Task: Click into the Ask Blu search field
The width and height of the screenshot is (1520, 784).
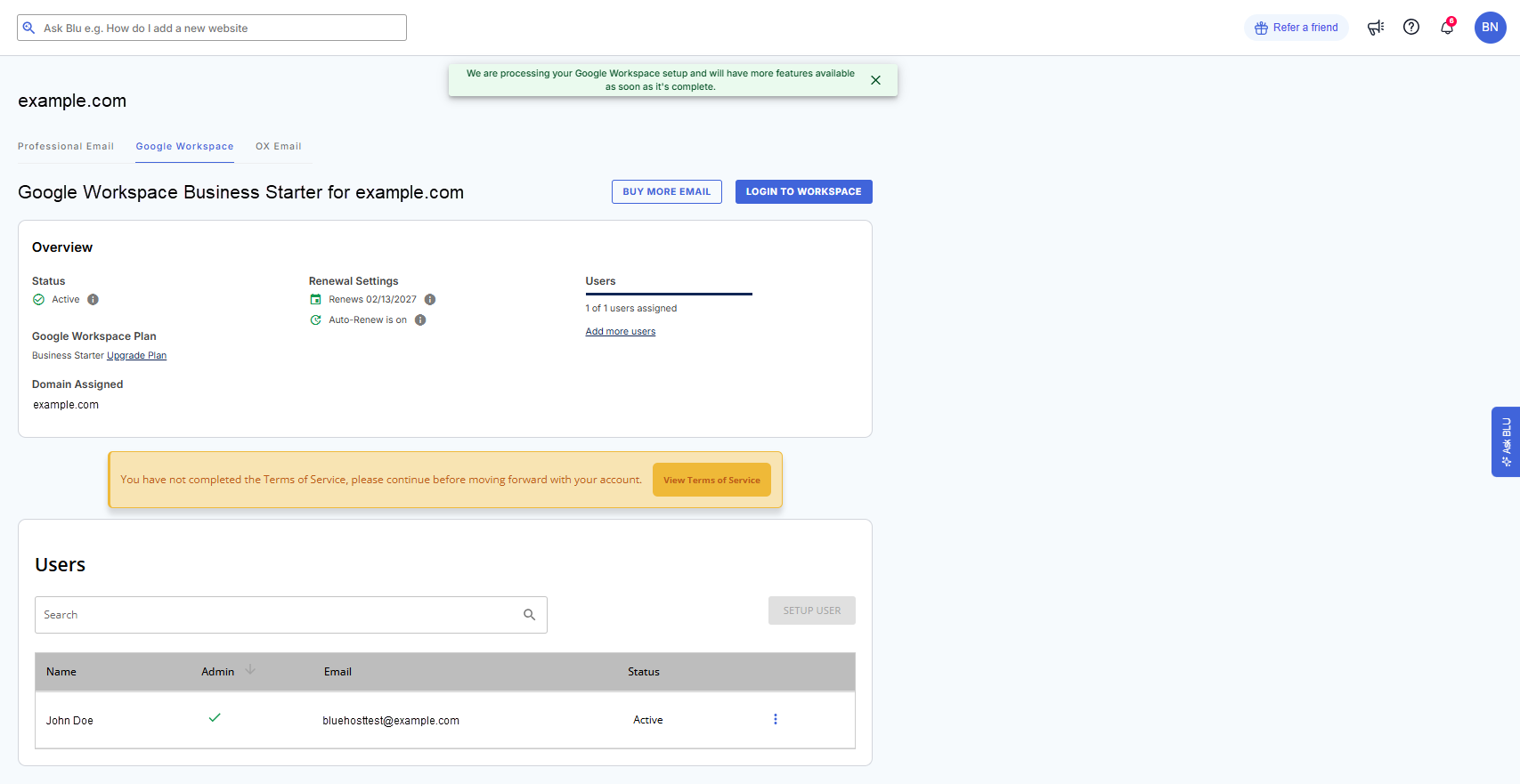Action: (212, 28)
